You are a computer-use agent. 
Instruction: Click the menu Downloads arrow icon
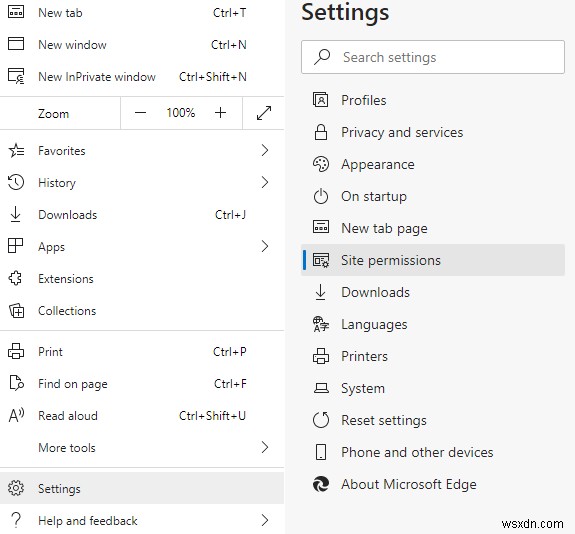(x=15, y=215)
